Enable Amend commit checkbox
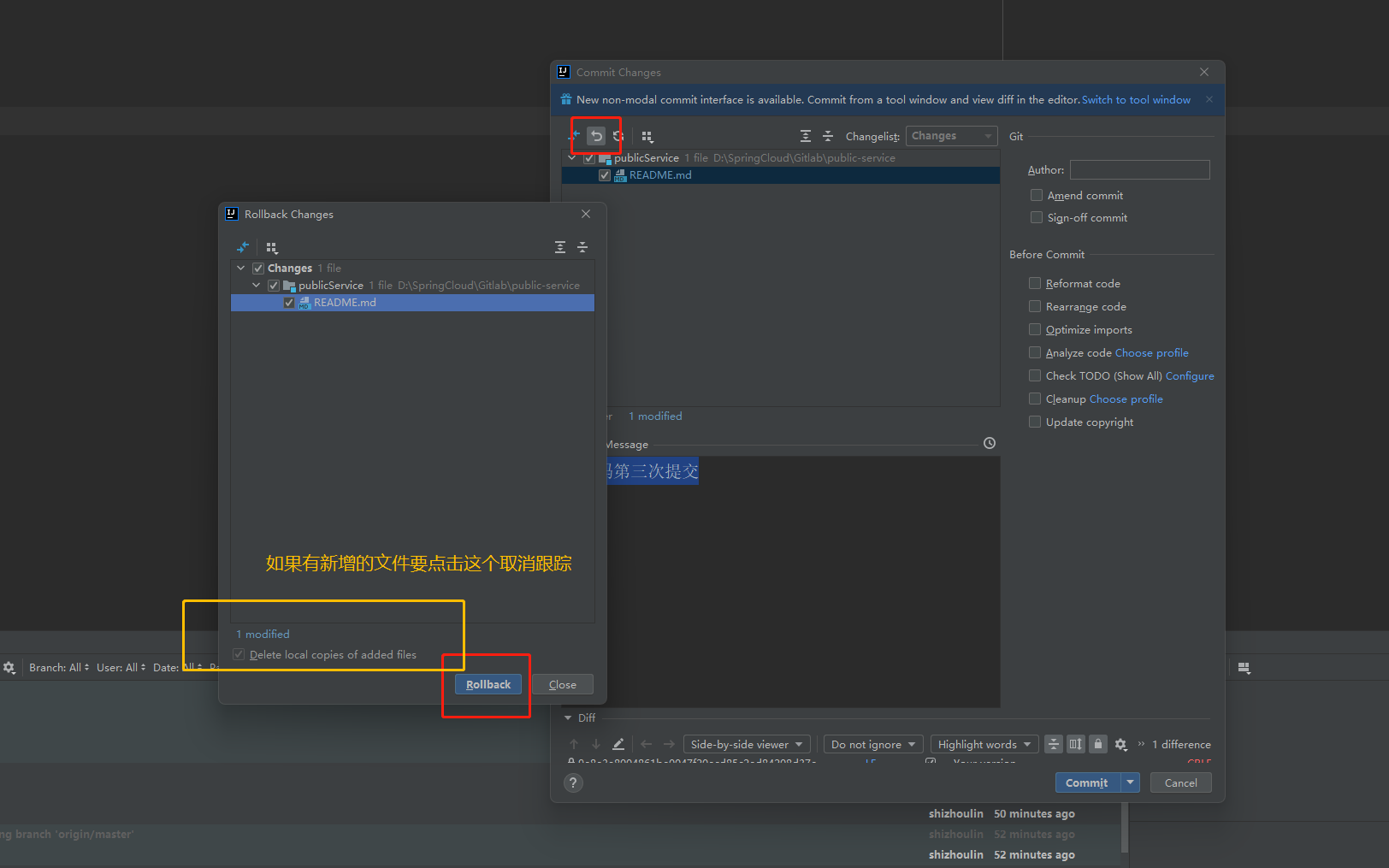 (x=1037, y=195)
